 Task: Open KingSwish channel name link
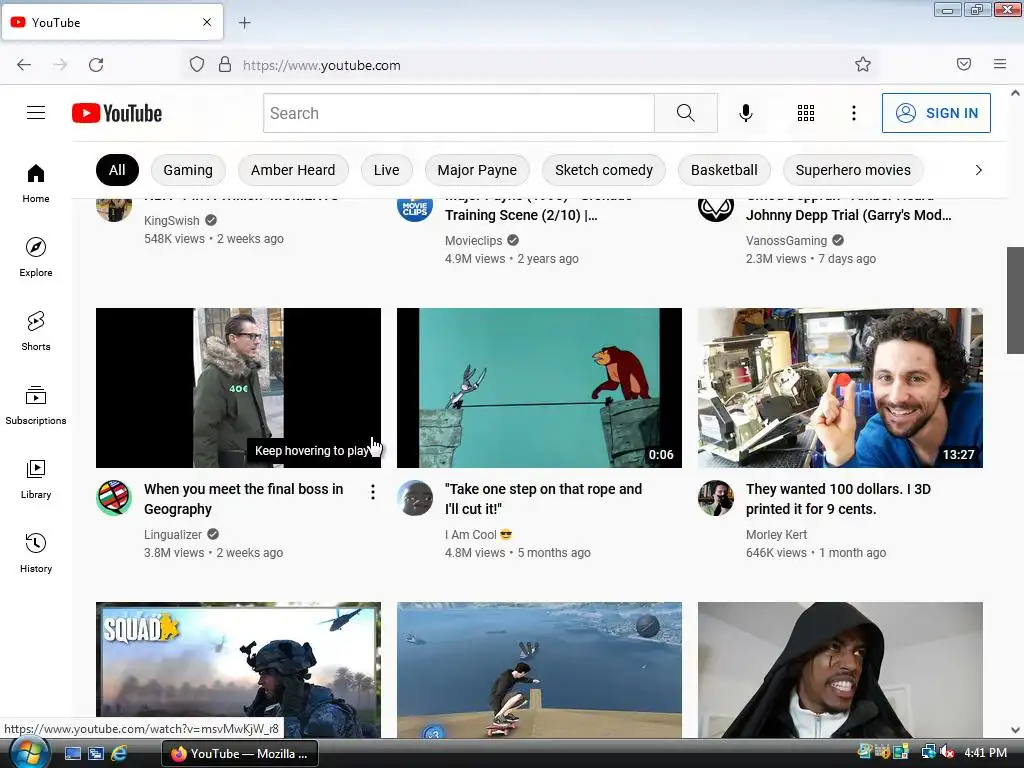[x=172, y=220]
